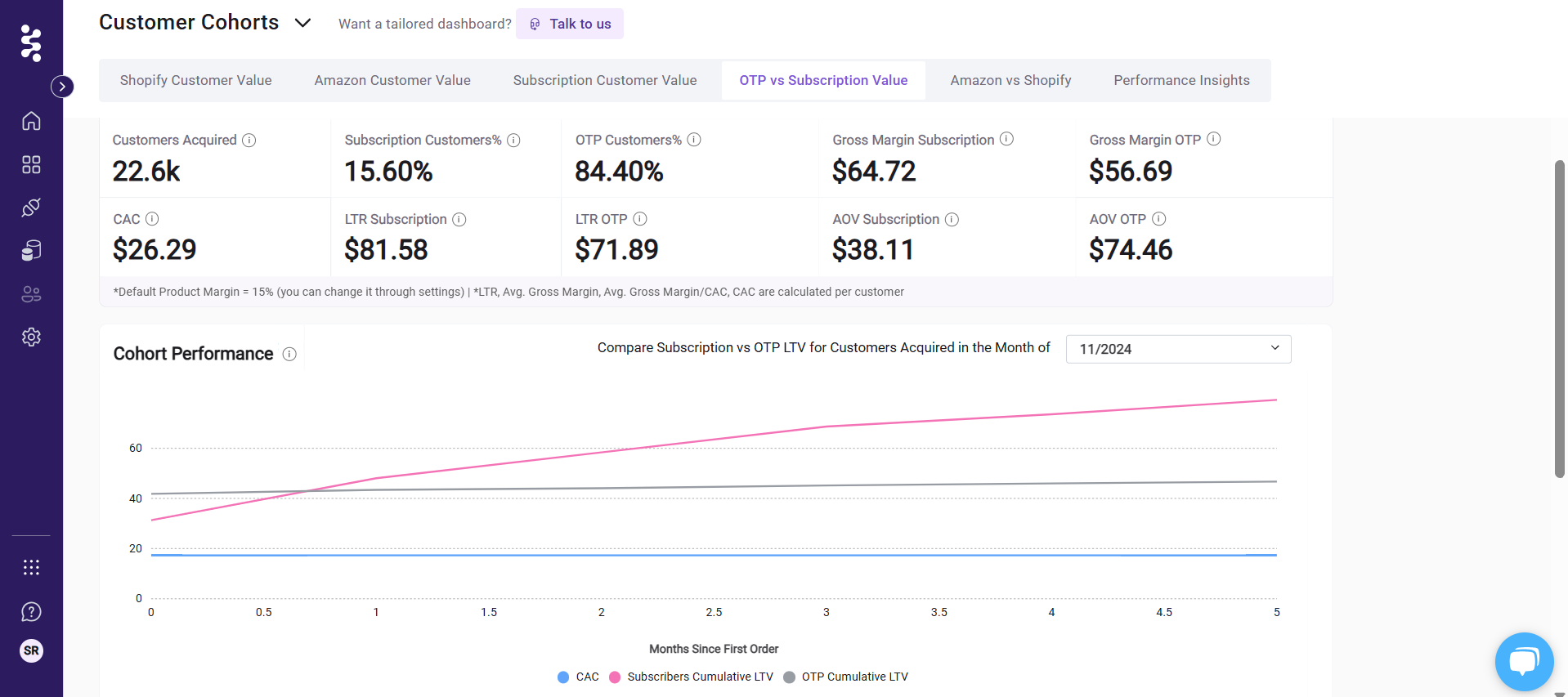Switch to Performance Insights tab
Viewport: 1568px width, 697px height.
click(x=1181, y=80)
